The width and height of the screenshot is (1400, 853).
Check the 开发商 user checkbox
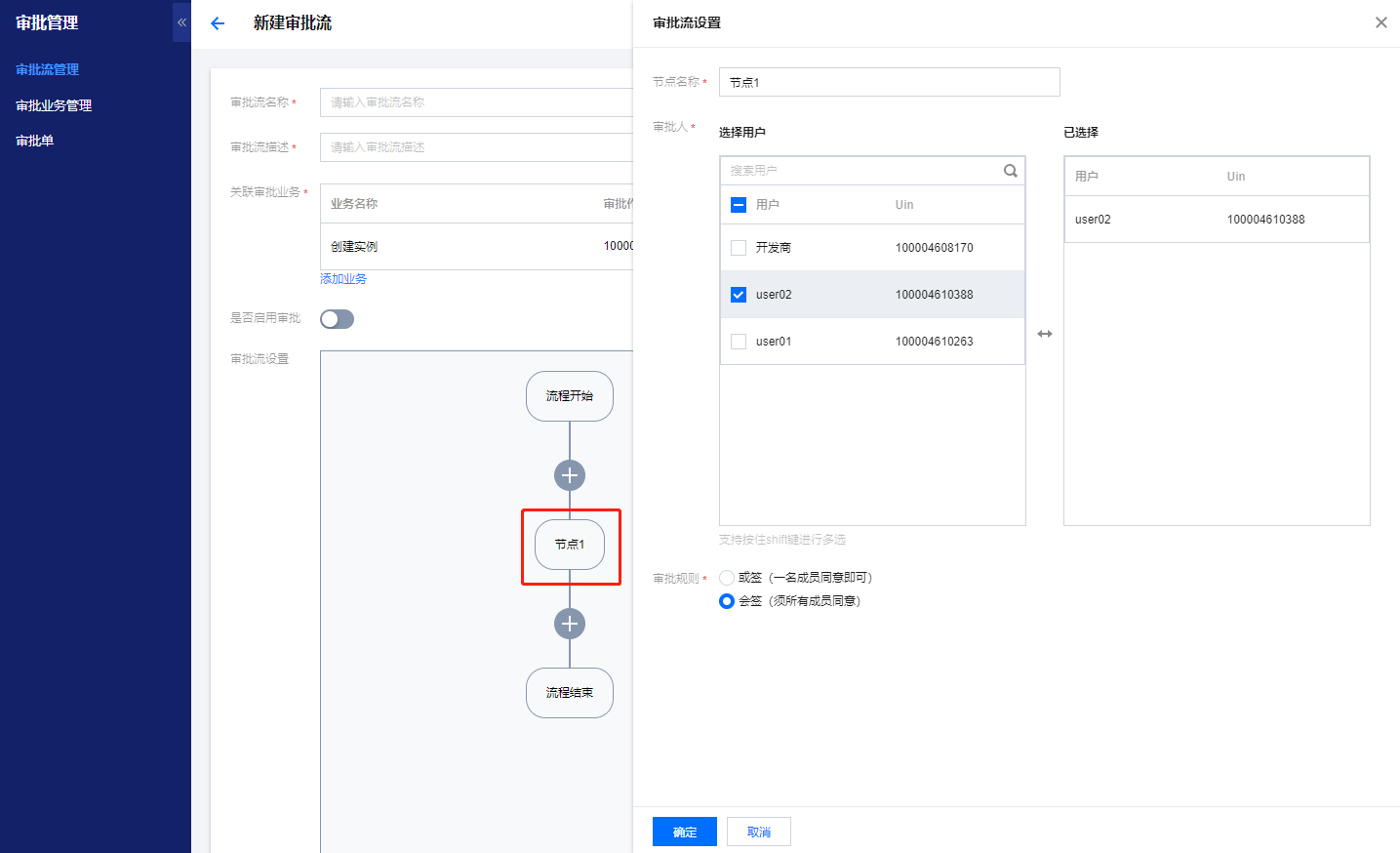pyautogui.click(x=739, y=248)
